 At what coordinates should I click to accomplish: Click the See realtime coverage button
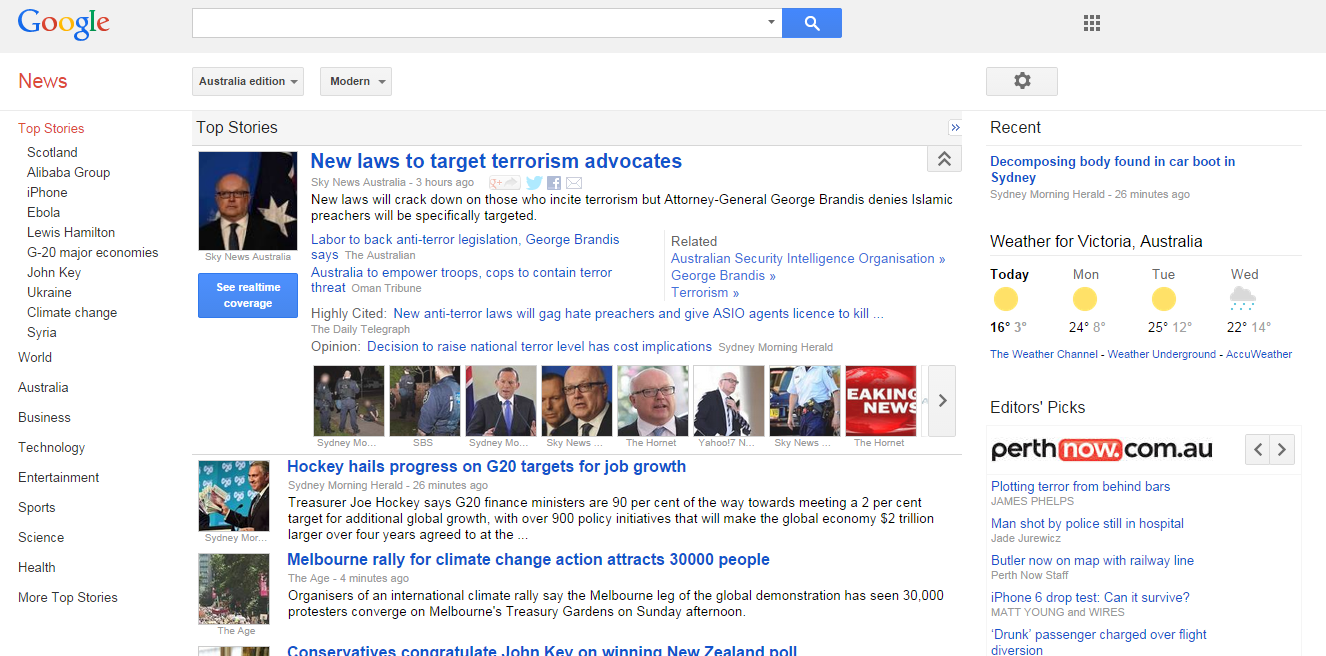(248, 295)
